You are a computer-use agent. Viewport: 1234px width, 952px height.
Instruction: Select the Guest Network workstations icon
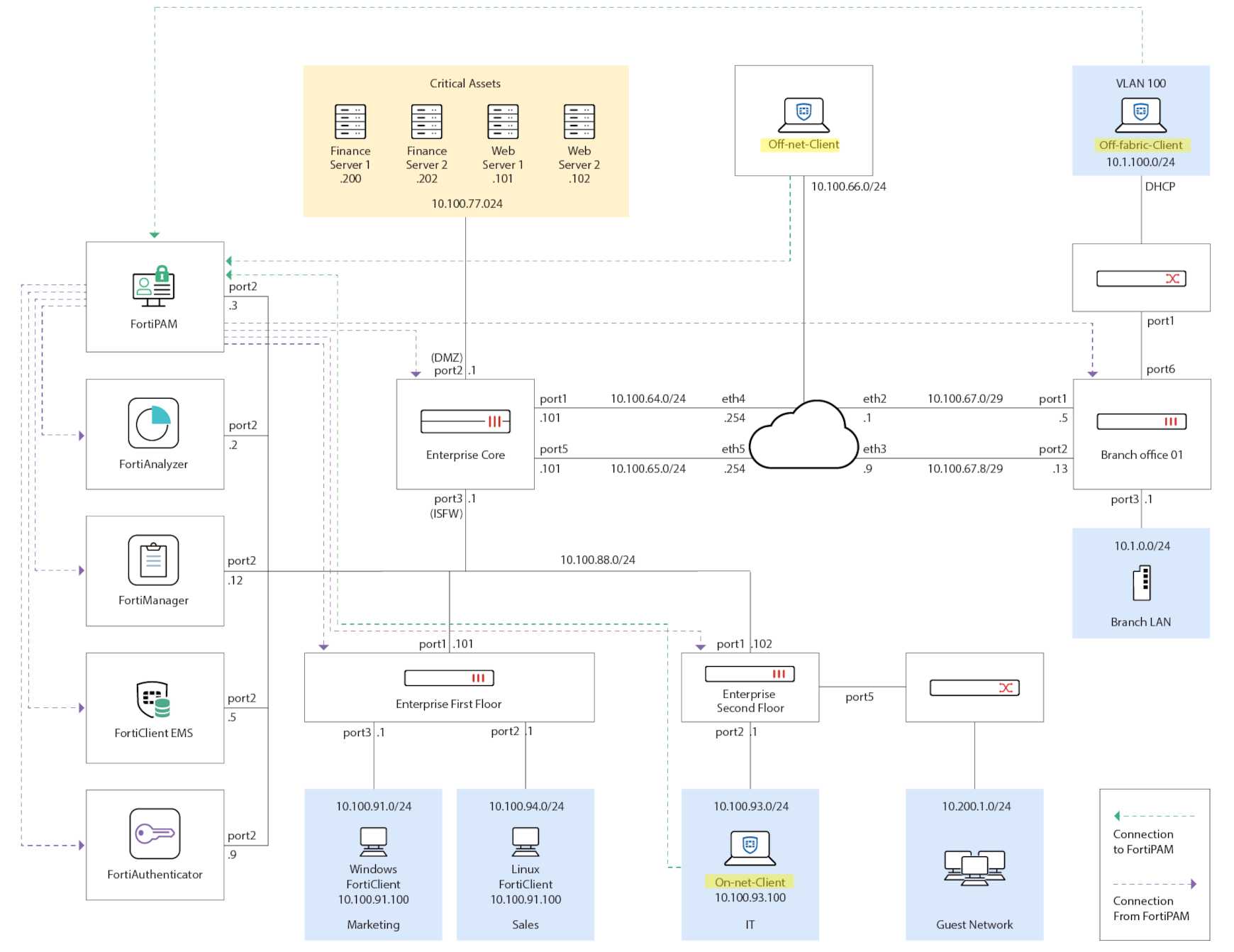point(974,869)
